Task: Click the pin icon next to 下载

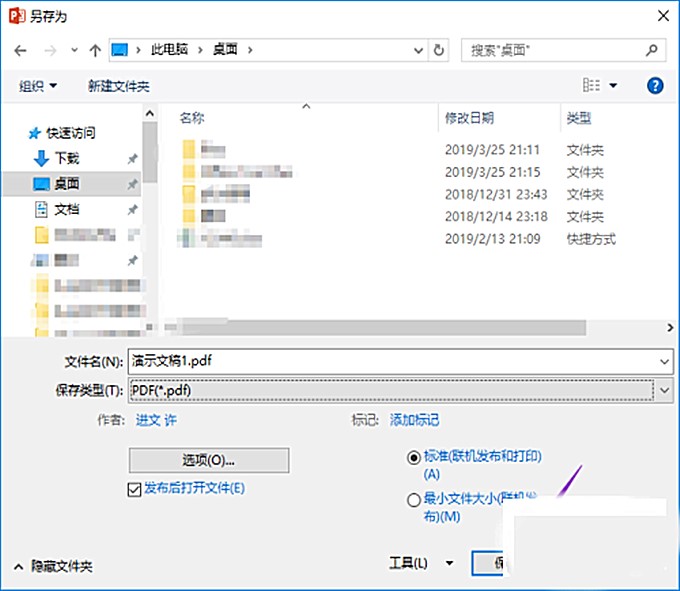Action: (x=132, y=159)
